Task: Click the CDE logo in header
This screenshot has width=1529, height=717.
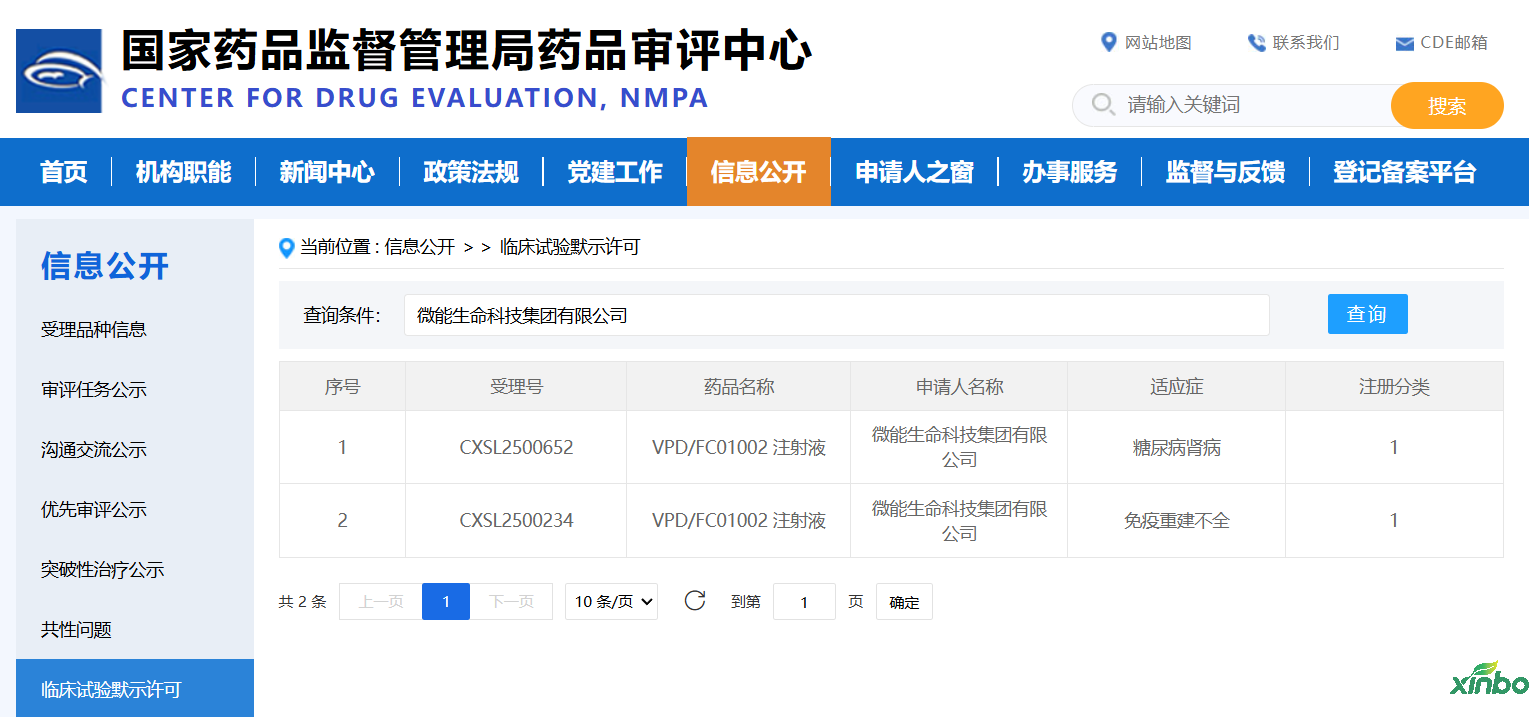Action: [x=59, y=71]
